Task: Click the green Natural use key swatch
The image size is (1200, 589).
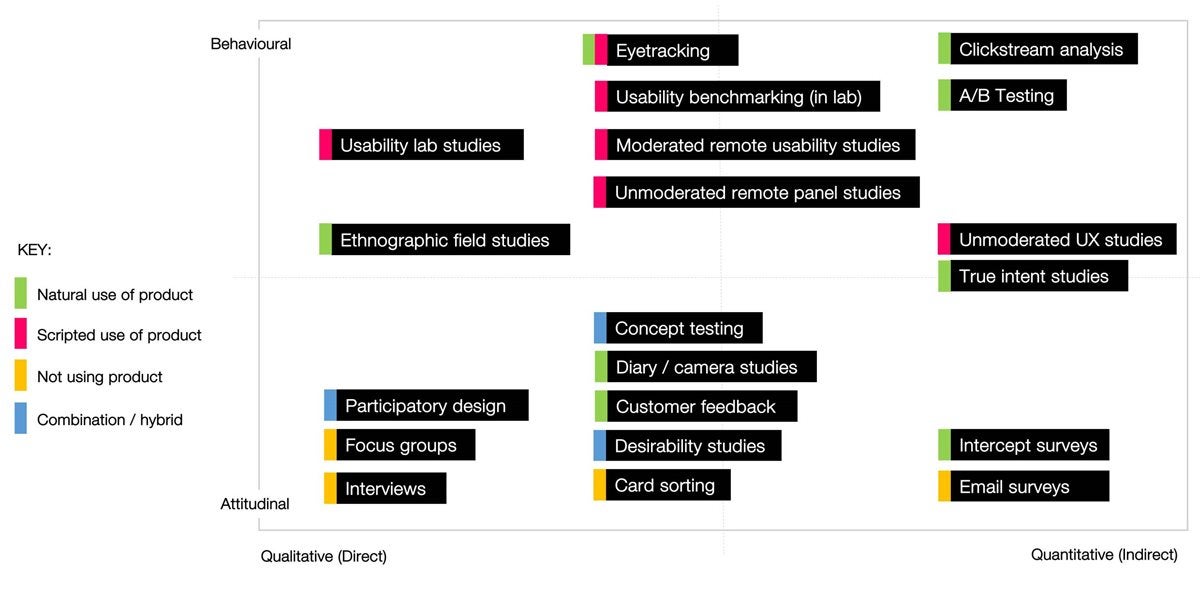Action: click(x=21, y=294)
